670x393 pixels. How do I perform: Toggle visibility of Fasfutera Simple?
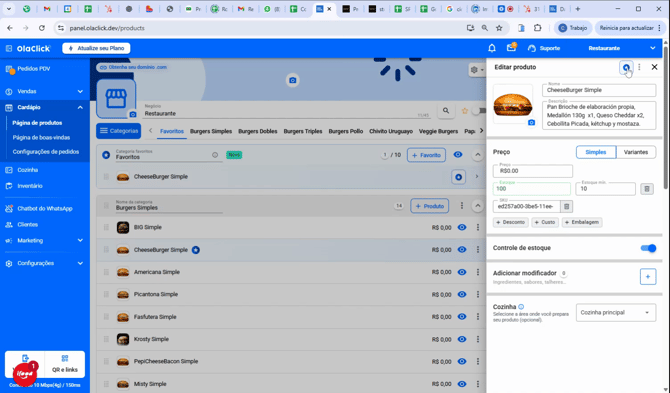(462, 317)
